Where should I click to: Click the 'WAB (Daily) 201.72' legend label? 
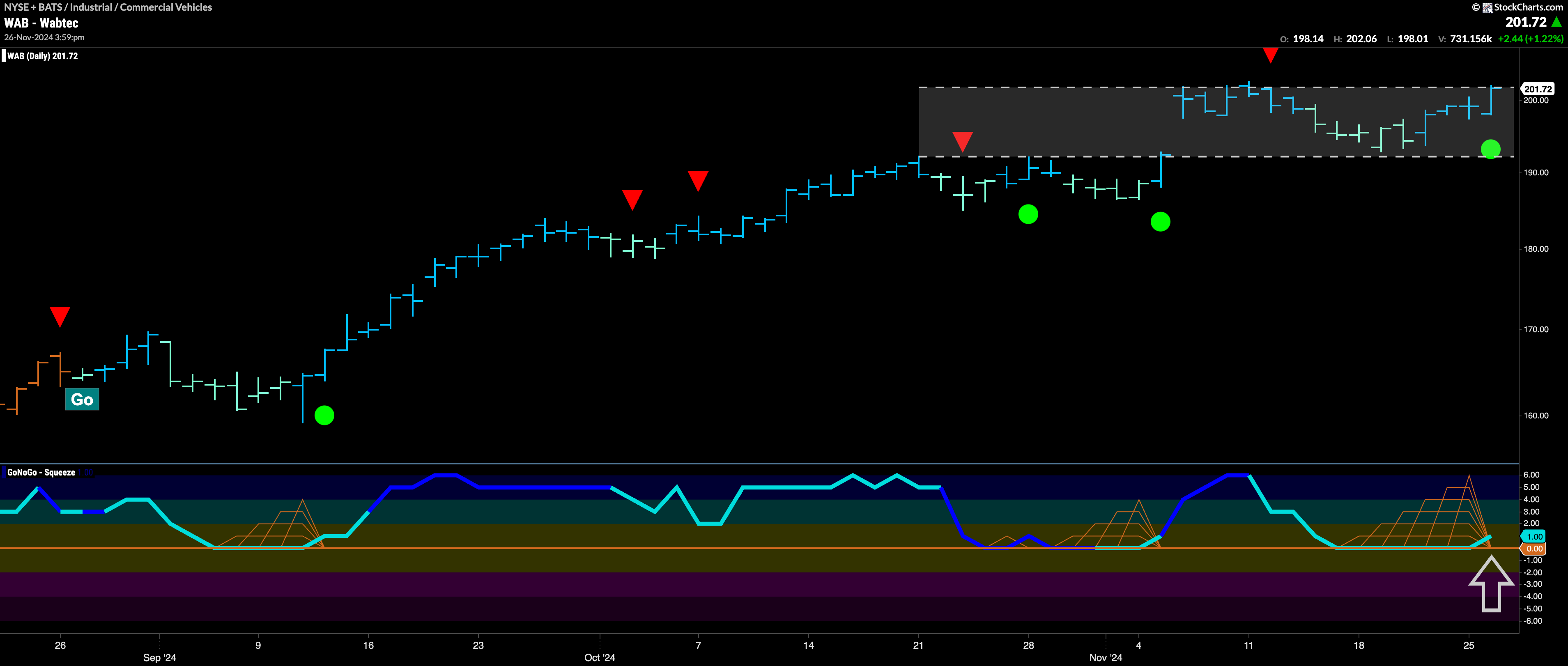tap(43, 56)
